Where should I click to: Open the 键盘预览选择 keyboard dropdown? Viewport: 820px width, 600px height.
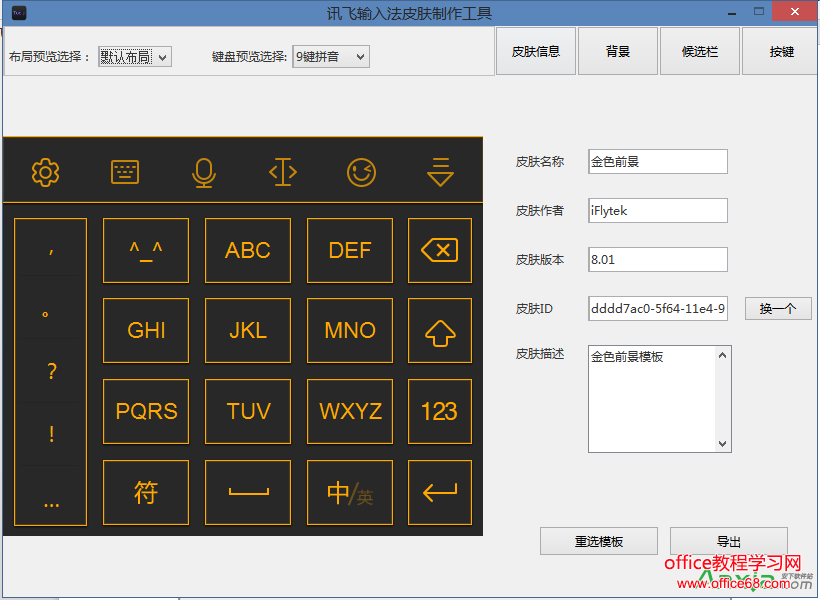click(x=330, y=57)
